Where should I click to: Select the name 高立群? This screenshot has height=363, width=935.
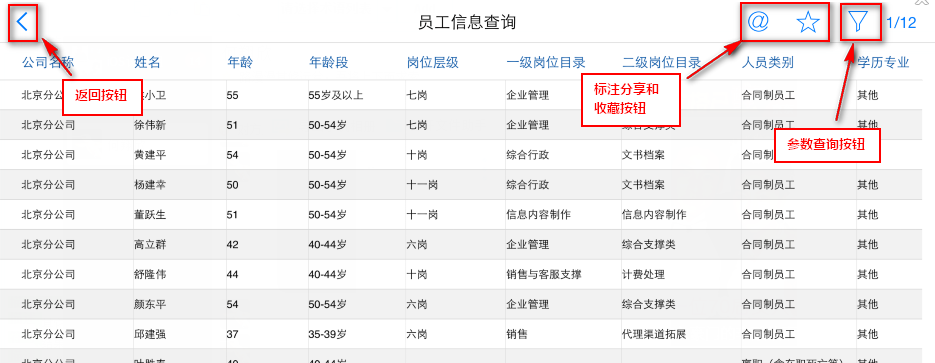(x=150, y=244)
